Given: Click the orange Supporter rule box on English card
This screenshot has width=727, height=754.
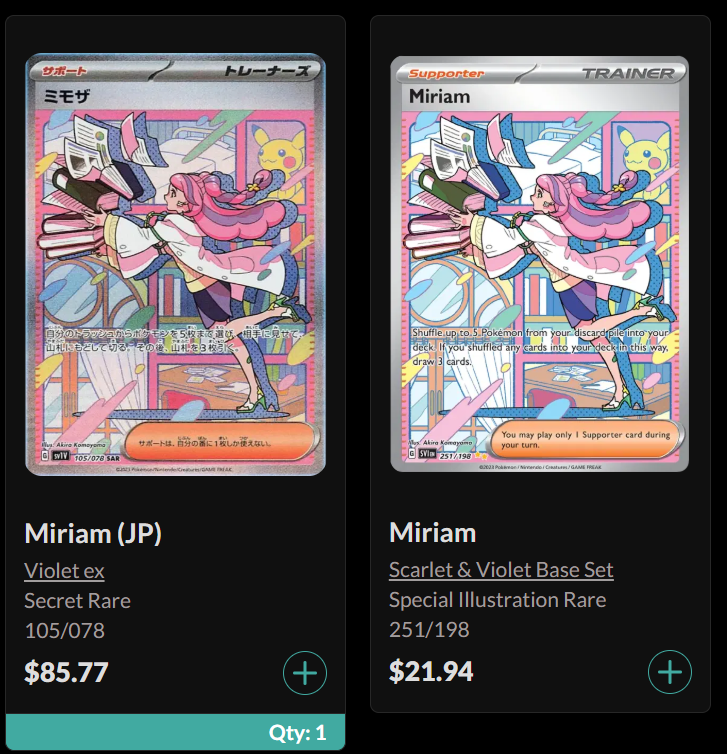Looking at the screenshot, I should click(x=585, y=440).
